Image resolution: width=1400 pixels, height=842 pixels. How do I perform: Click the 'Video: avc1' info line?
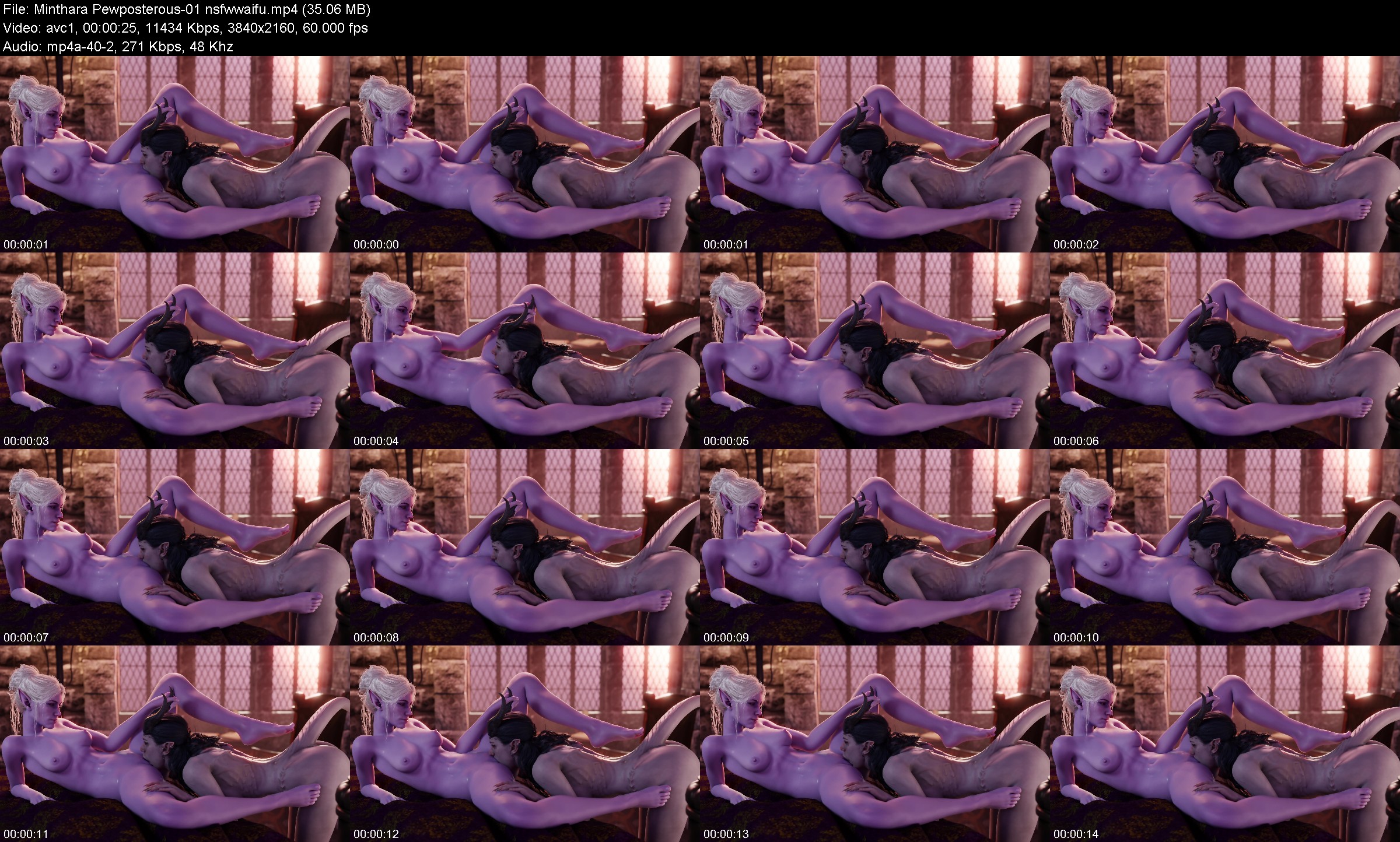[x=185, y=28]
